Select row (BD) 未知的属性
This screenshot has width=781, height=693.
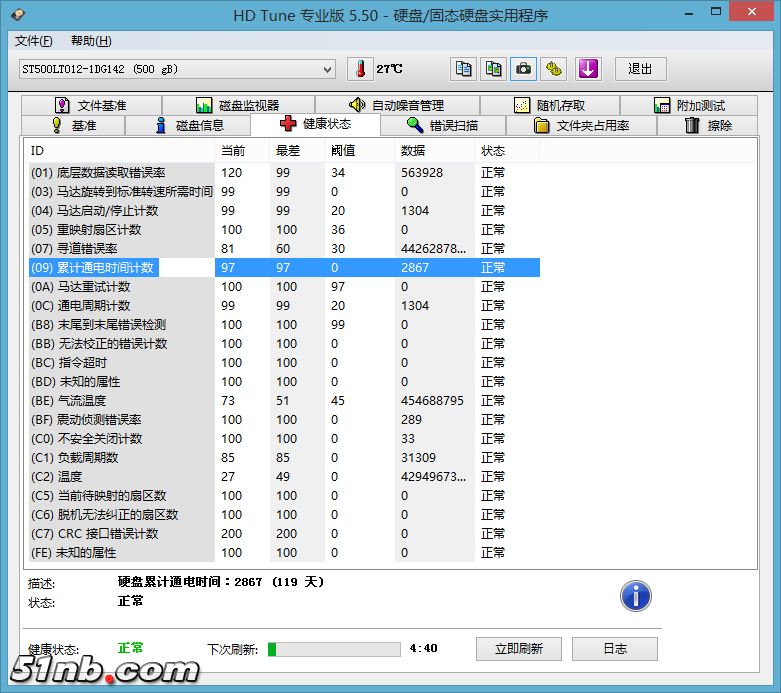tap(284, 381)
